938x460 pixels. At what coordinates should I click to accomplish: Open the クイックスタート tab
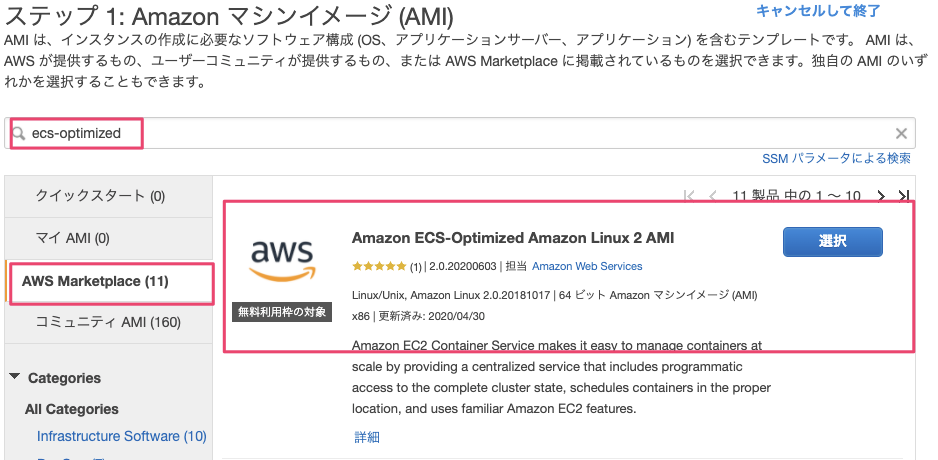coord(100,196)
